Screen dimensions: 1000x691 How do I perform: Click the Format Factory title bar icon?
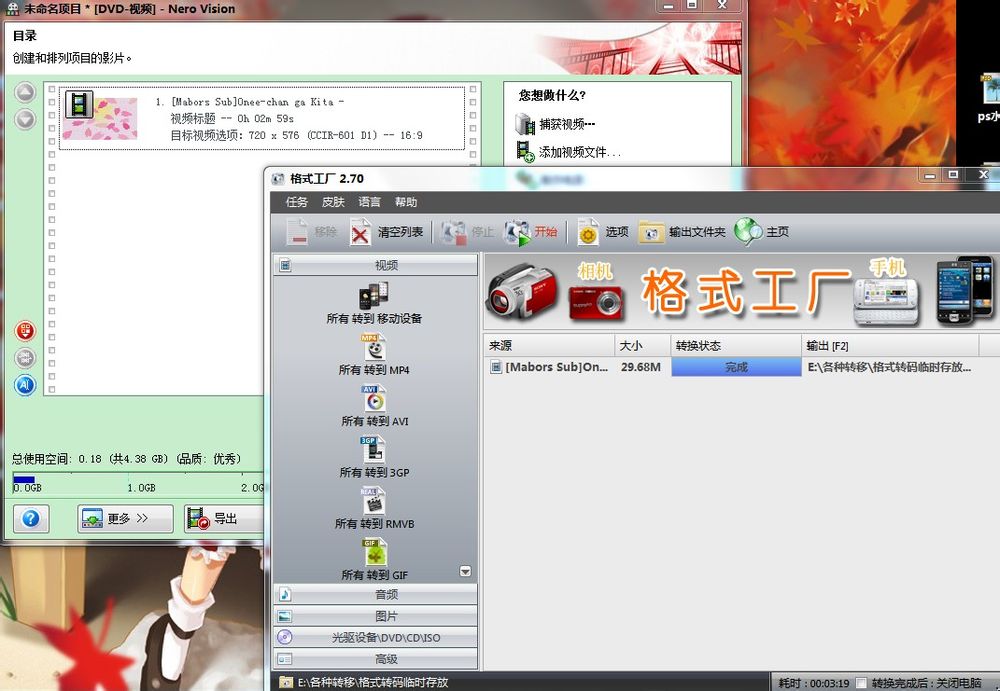pos(277,179)
